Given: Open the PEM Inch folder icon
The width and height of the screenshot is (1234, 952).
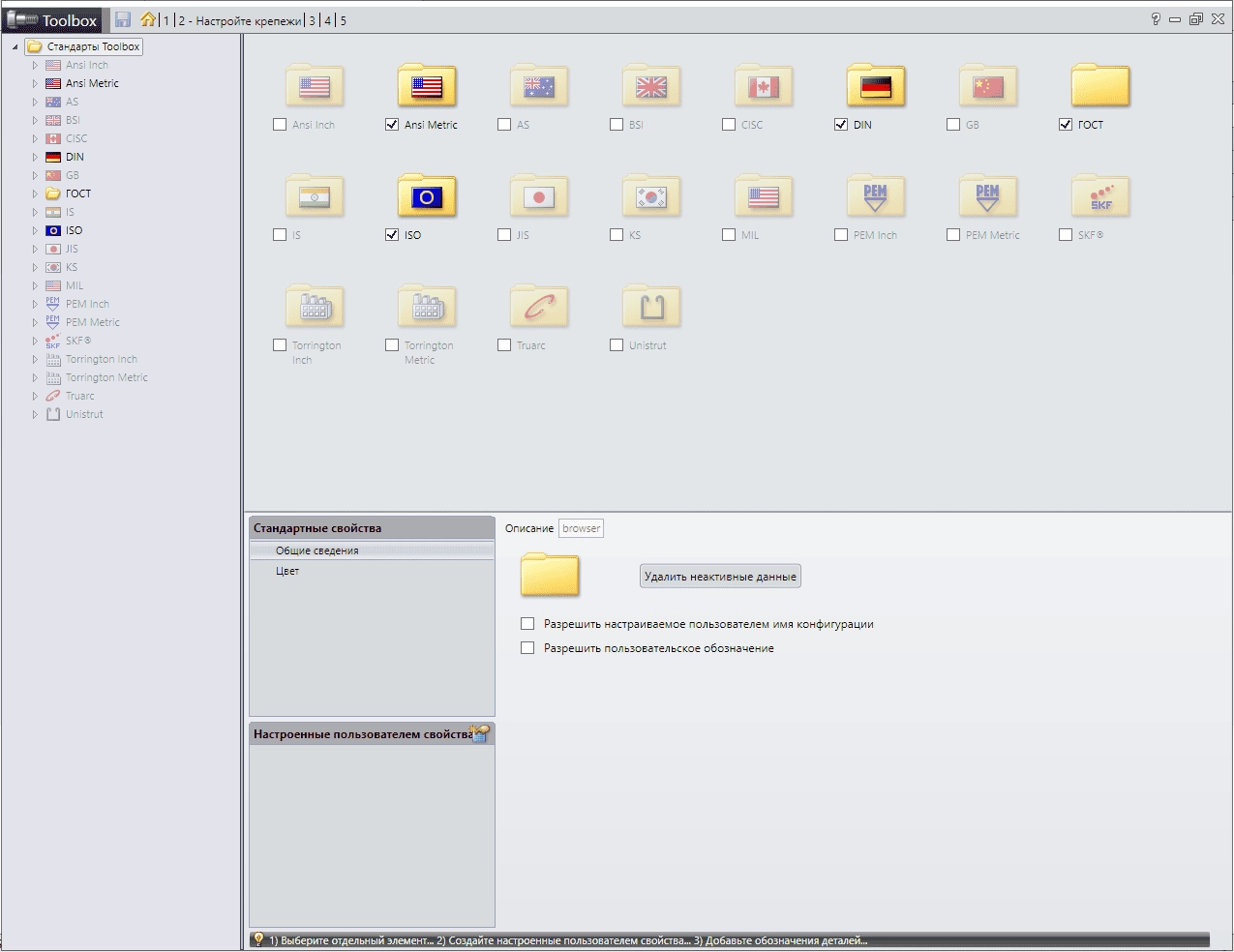Looking at the screenshot, I should (x=876, y=197).
